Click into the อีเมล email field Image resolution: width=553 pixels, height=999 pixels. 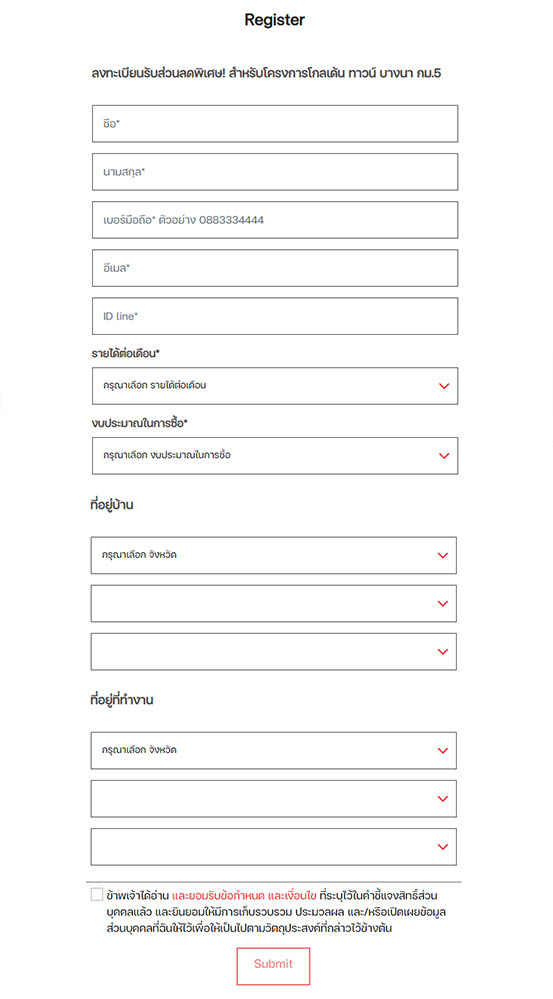[x=275, y=268]
